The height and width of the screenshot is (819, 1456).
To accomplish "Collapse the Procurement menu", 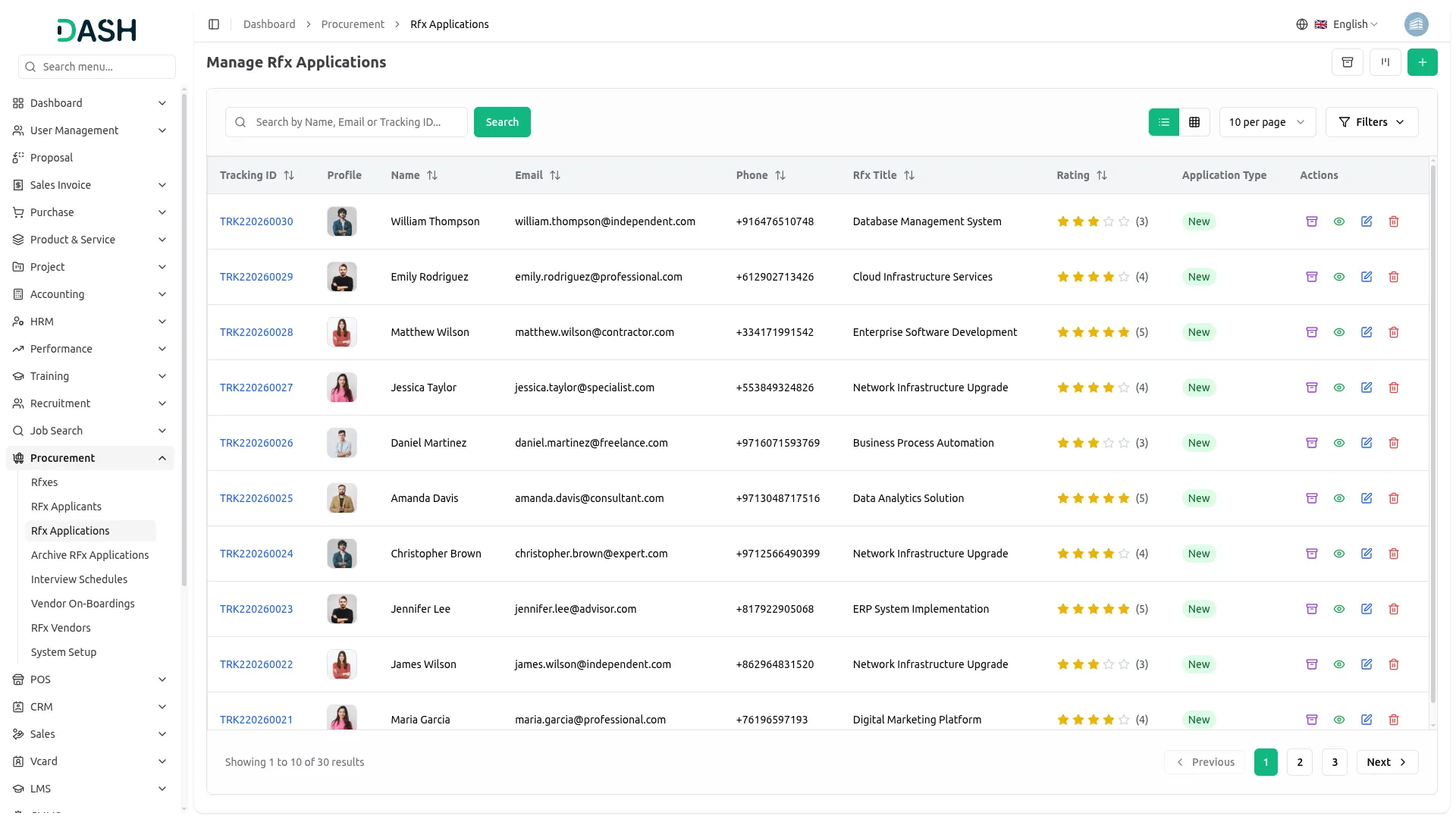I will 90,458.
